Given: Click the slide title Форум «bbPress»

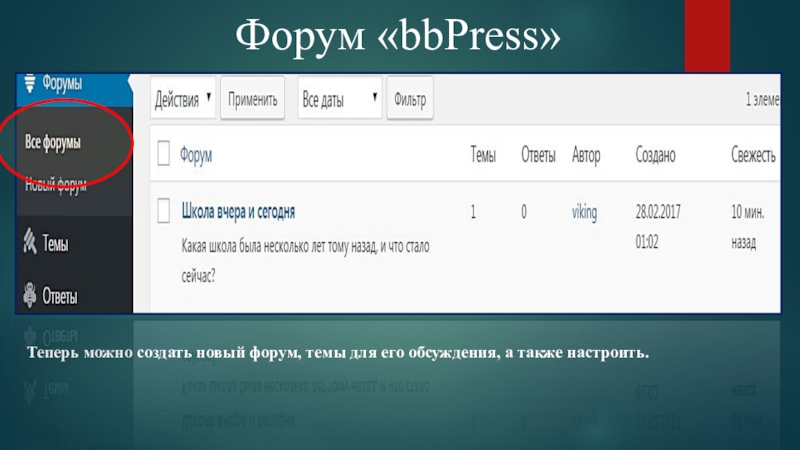Looking at the screenshot, I should [x=398, y=35].
